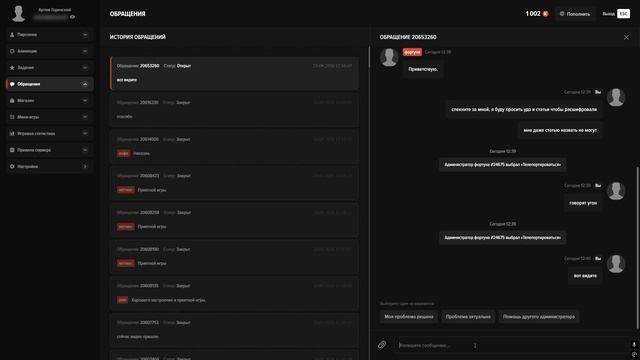Image resolution: width=640 pixels, height=360 pixels.
Task: Click the Проблема актуальна button
Action: (468, 317)
